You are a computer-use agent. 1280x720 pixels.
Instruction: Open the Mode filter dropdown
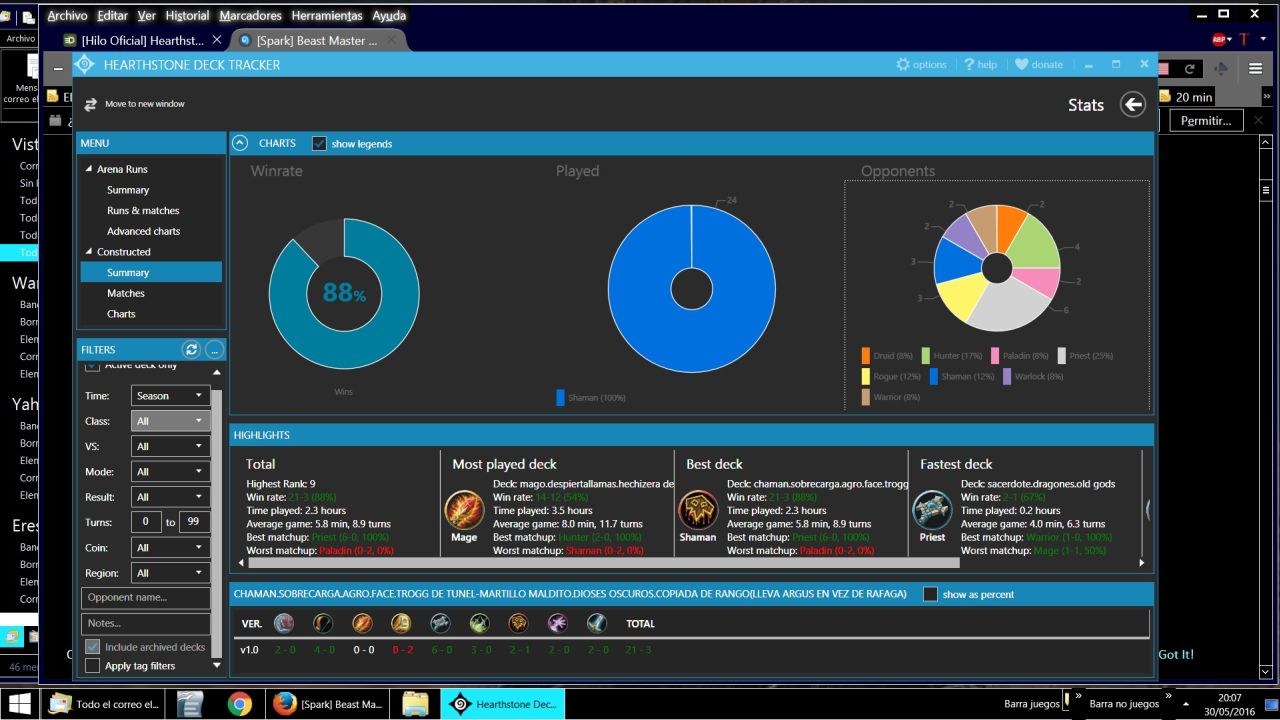tap(170, 472)
